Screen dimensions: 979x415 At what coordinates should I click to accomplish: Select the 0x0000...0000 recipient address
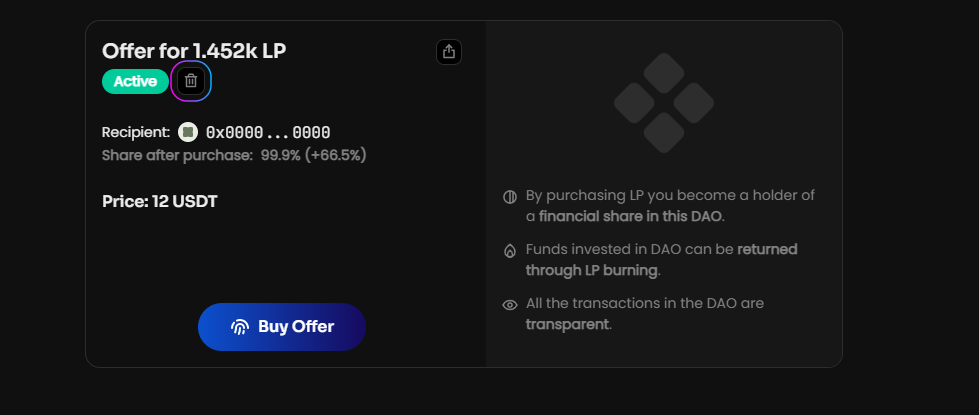pos(267,132)
